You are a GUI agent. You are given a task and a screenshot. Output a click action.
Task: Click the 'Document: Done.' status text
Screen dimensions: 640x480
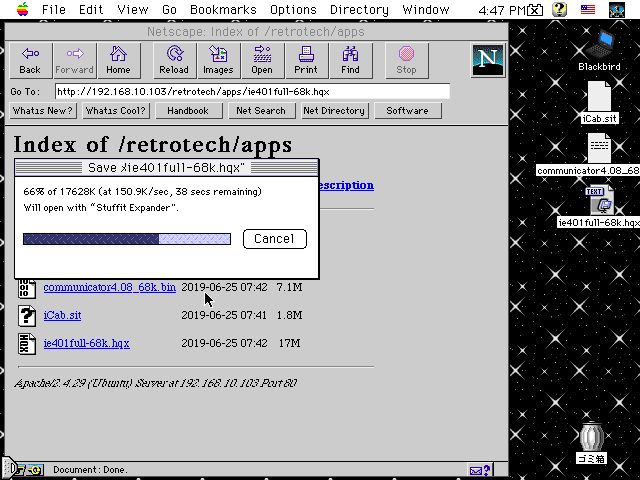(x=90, y=470)
